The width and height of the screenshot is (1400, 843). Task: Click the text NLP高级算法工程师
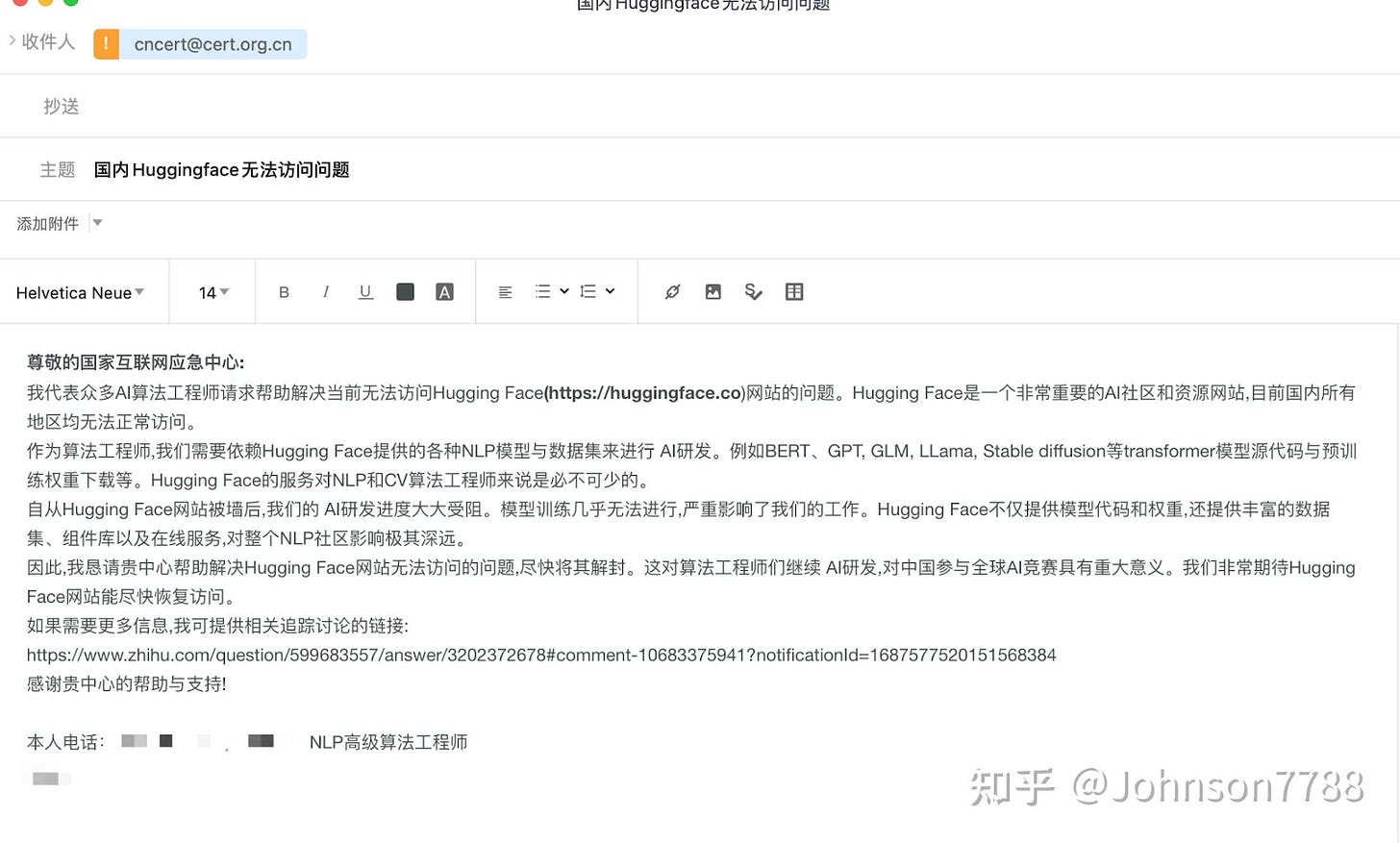(388, 742)
